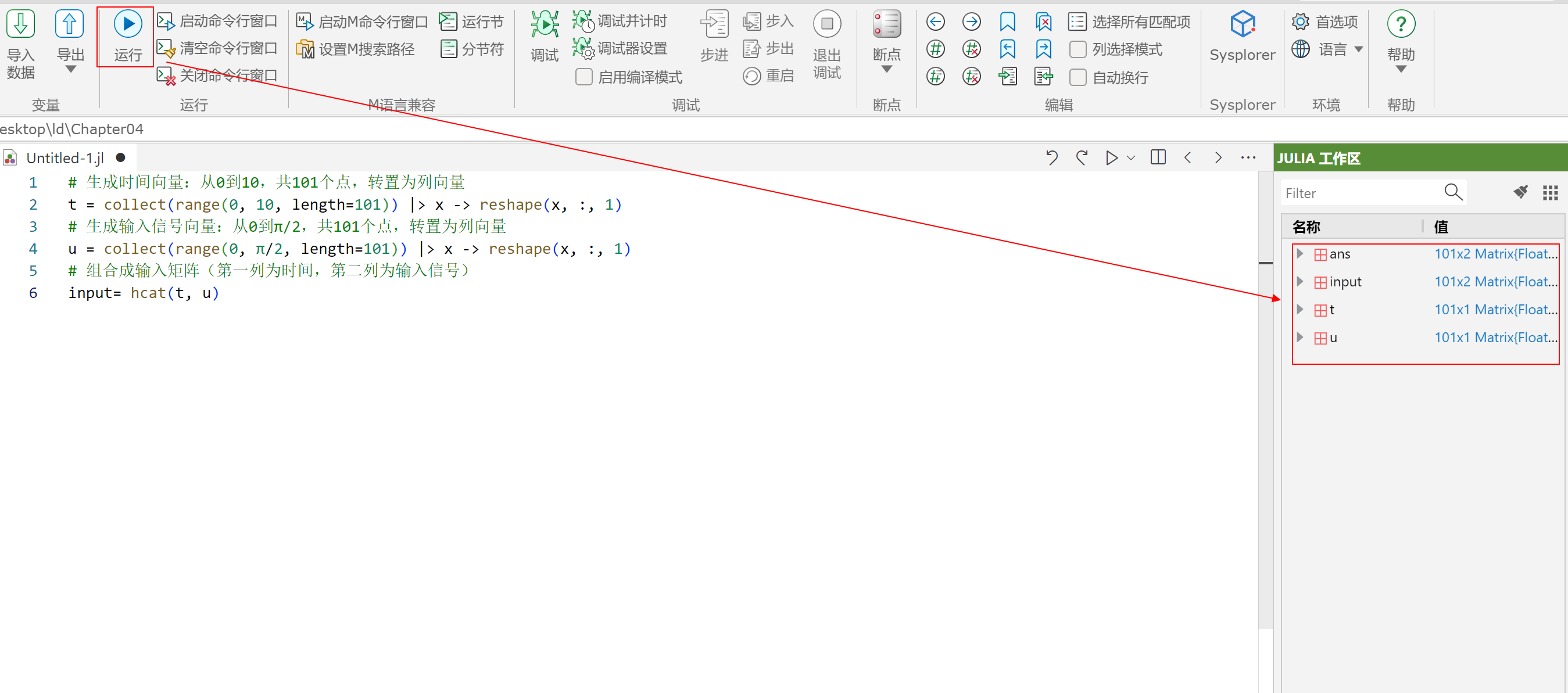Open the 语言 language dropdown
1568x693 pixels.
(x=1359, y=49)
